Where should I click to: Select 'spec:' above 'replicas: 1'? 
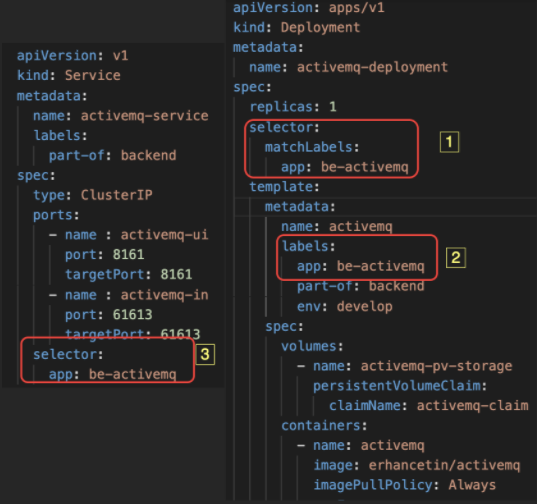(252, 87)
